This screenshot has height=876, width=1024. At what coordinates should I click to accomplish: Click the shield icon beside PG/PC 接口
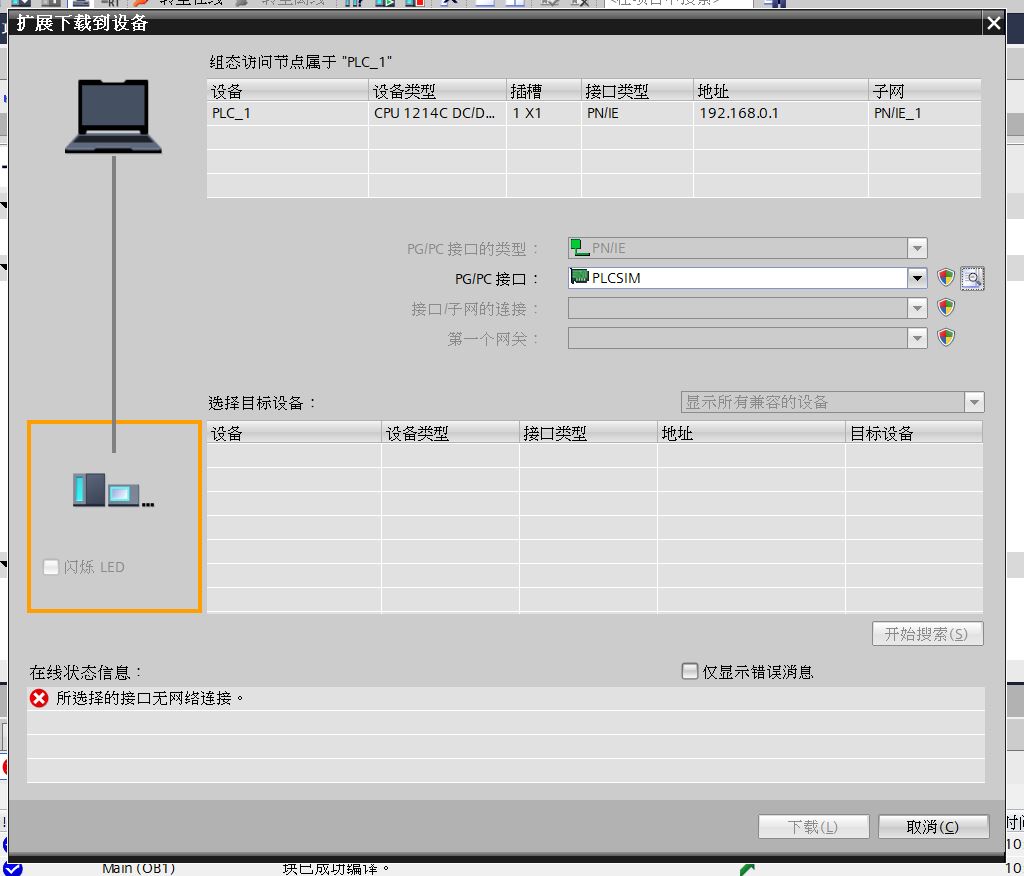point(946,278)
